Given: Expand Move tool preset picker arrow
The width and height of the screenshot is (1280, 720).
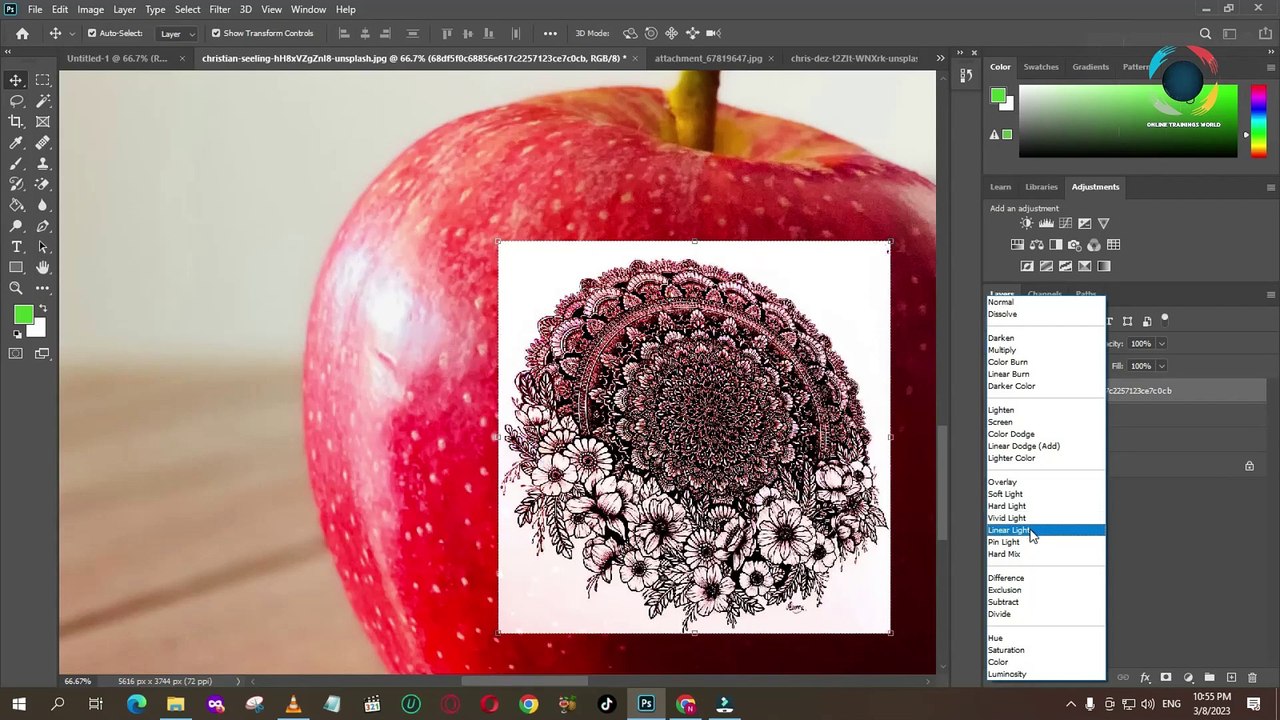Looking at the screenshot, I should [72, 34].
